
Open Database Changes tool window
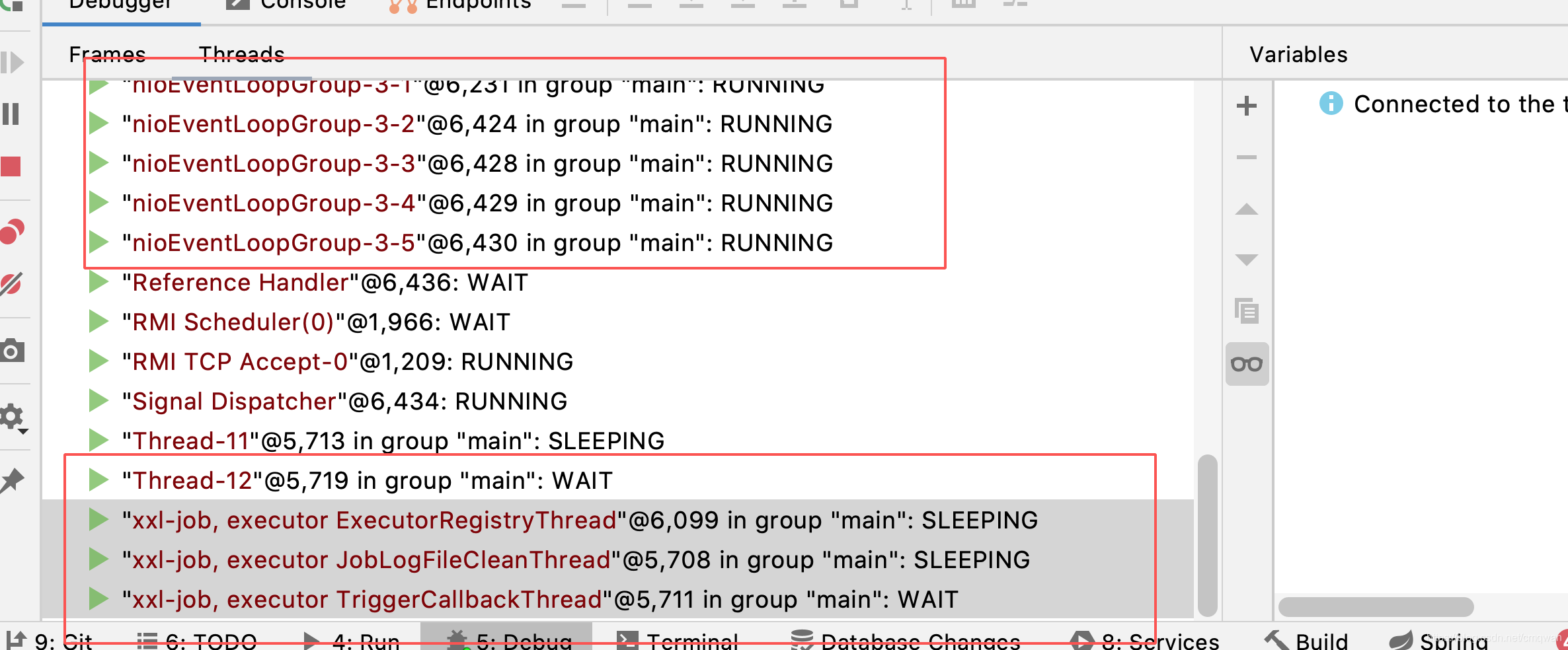[906, 639]
